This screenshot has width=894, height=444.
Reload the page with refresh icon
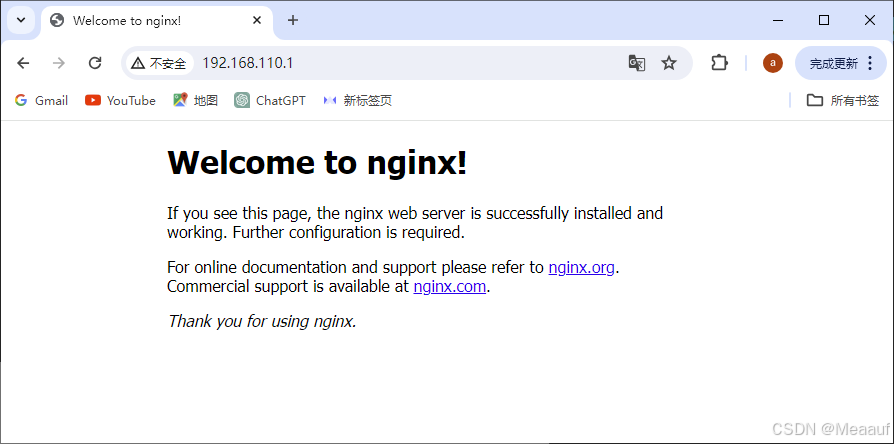tap(95, 63)
